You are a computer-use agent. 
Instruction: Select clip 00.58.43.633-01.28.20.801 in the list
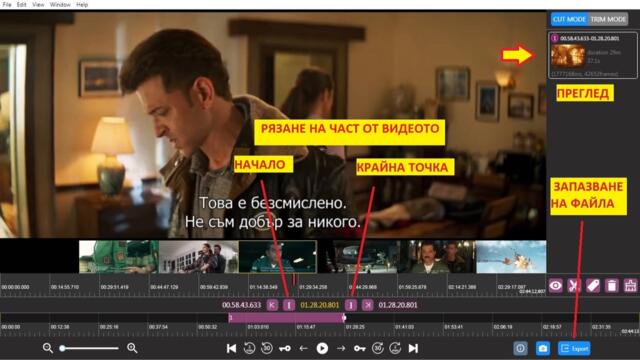click(593, 56)
